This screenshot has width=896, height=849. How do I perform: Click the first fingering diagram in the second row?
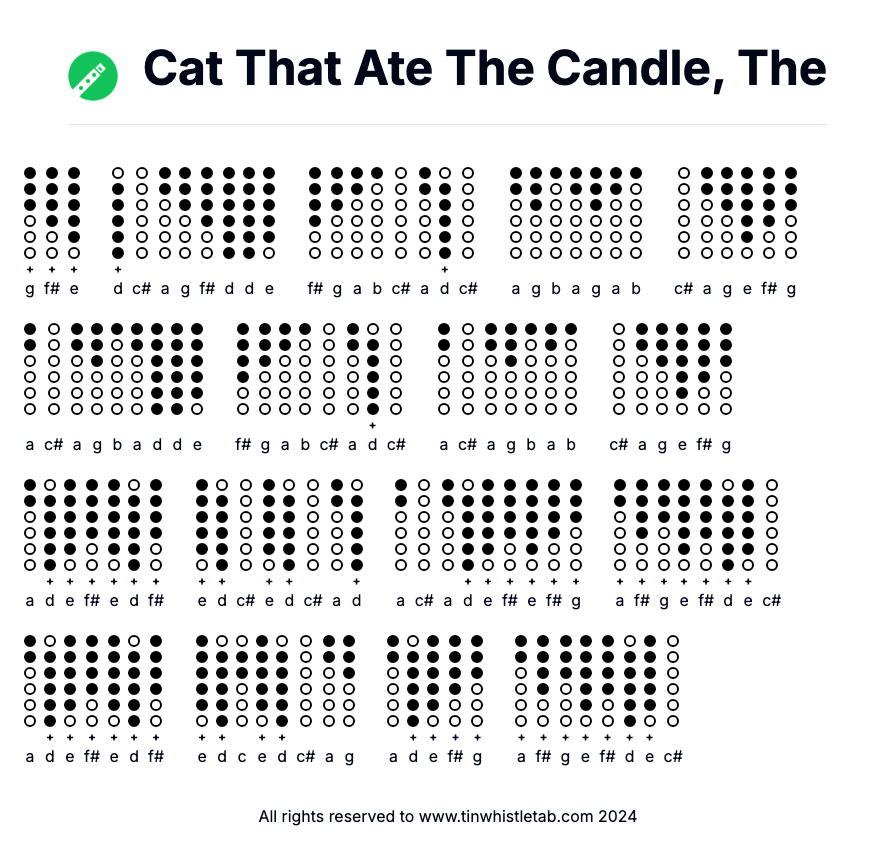(30, 368)
